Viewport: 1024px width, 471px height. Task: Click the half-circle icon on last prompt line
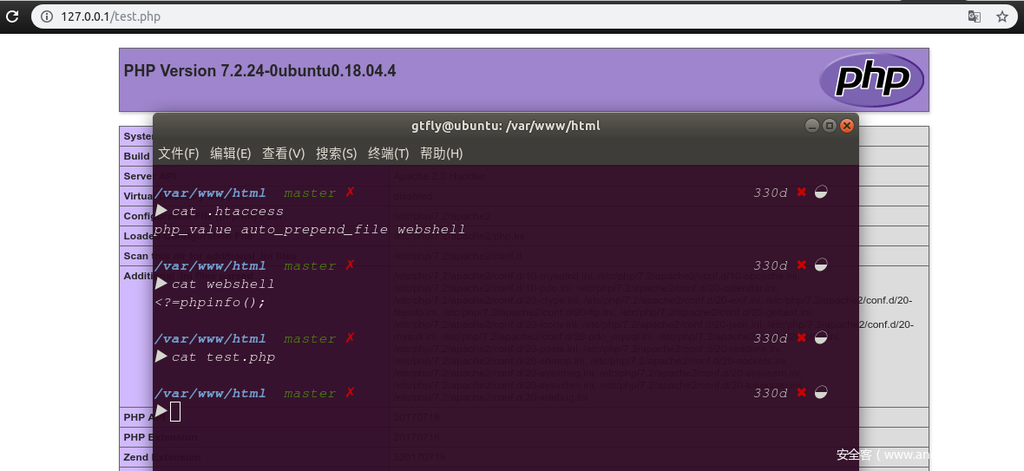pos(821,392)
